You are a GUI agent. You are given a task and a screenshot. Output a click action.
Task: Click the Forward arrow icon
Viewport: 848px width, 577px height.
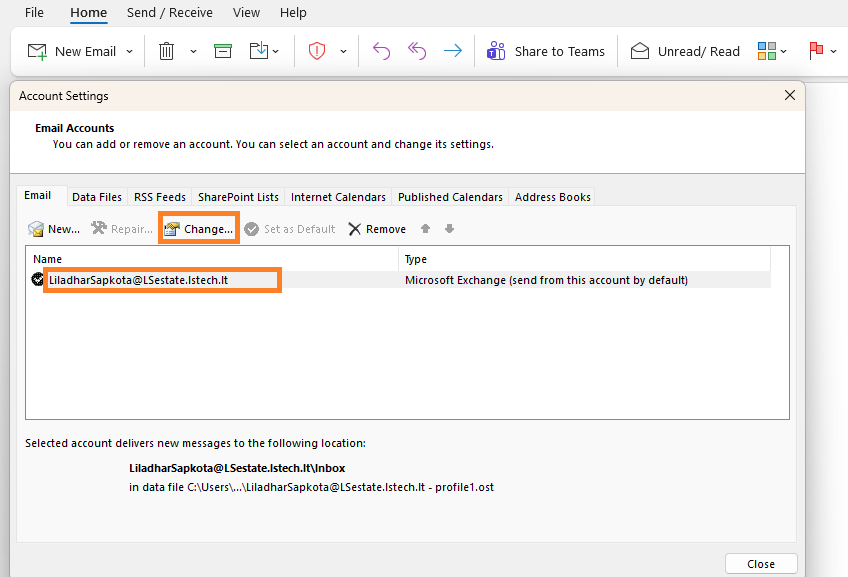(x=453, y=51)
